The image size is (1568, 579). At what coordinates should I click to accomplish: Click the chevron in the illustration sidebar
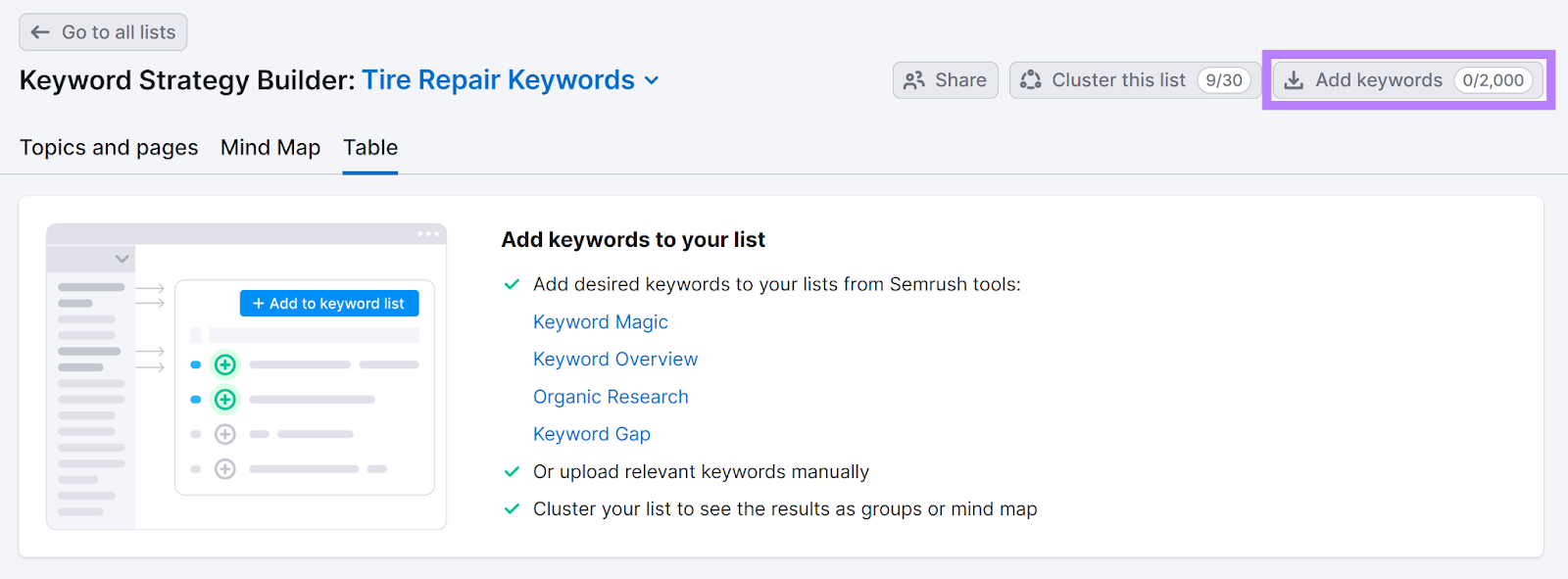[x=122, y=259]
